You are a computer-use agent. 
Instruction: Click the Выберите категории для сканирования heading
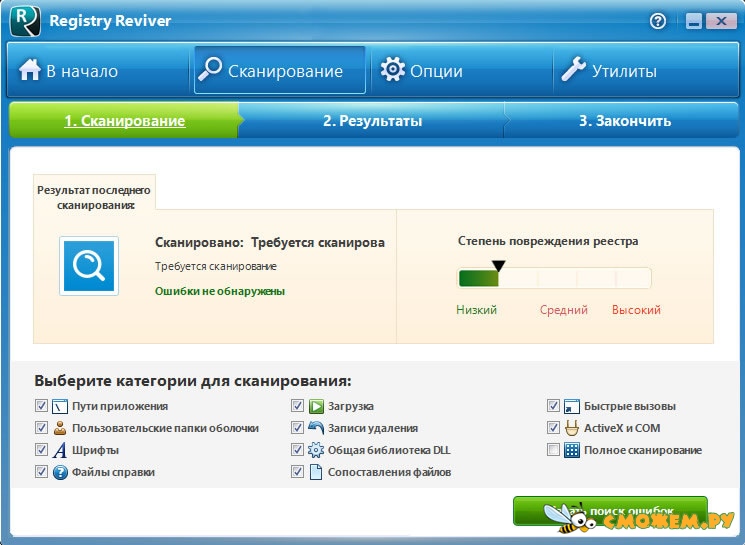pyautogui.click(x=193, y=381)
